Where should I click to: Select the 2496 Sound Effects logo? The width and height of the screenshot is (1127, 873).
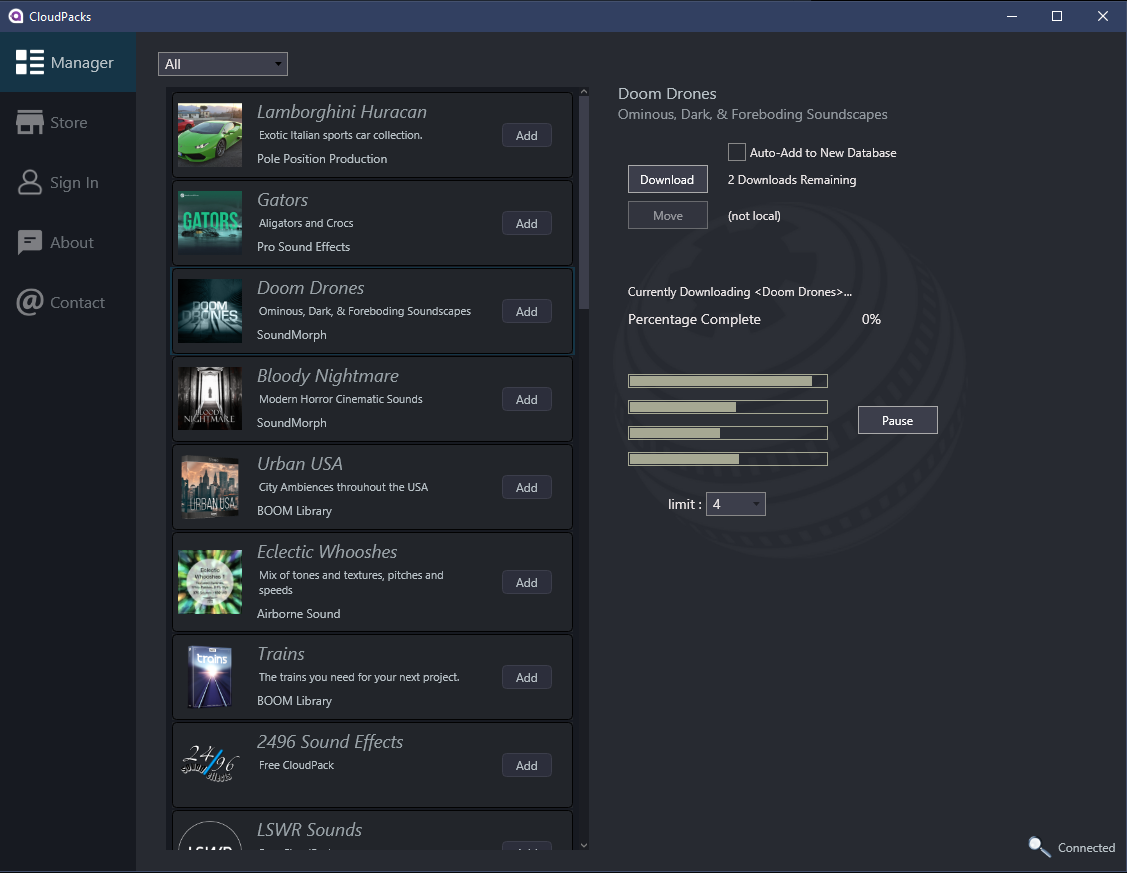pyautogui.click(x=210, y=765)
